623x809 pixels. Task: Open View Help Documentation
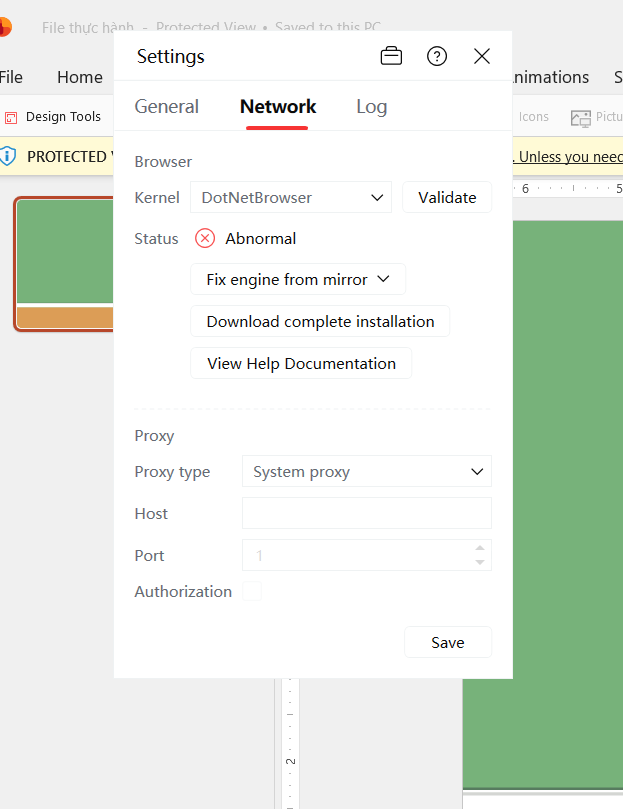coord(301,363)
